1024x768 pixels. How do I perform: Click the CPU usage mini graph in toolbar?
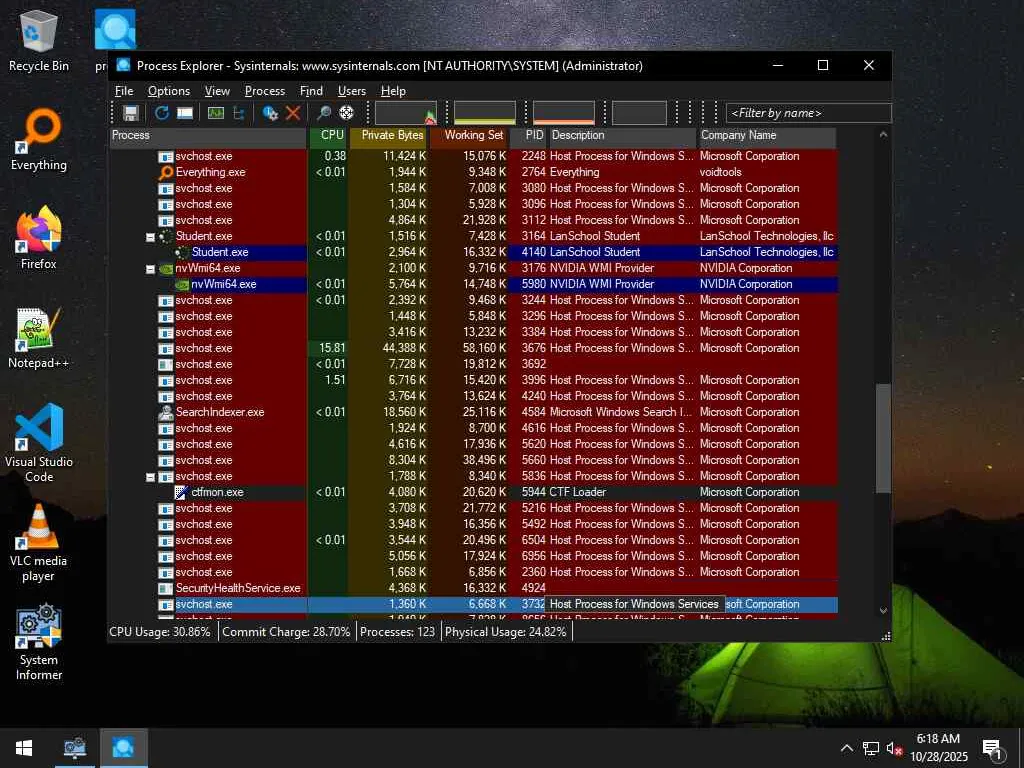tap(406, 113)
